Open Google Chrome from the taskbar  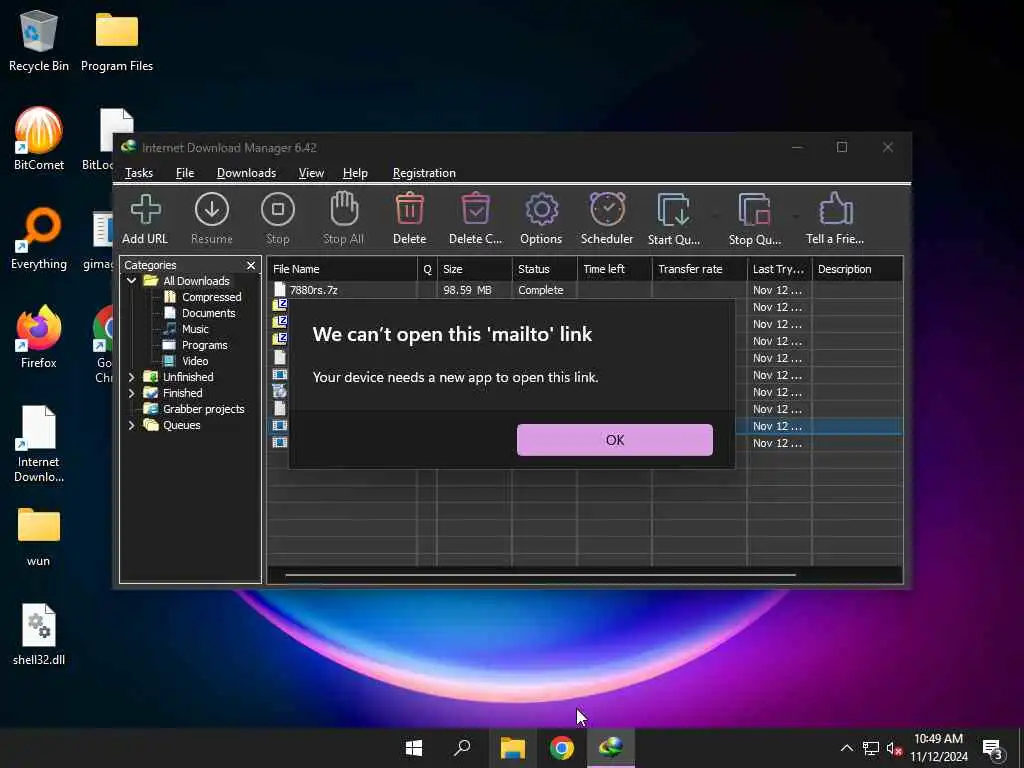click(x=562, y=748)
